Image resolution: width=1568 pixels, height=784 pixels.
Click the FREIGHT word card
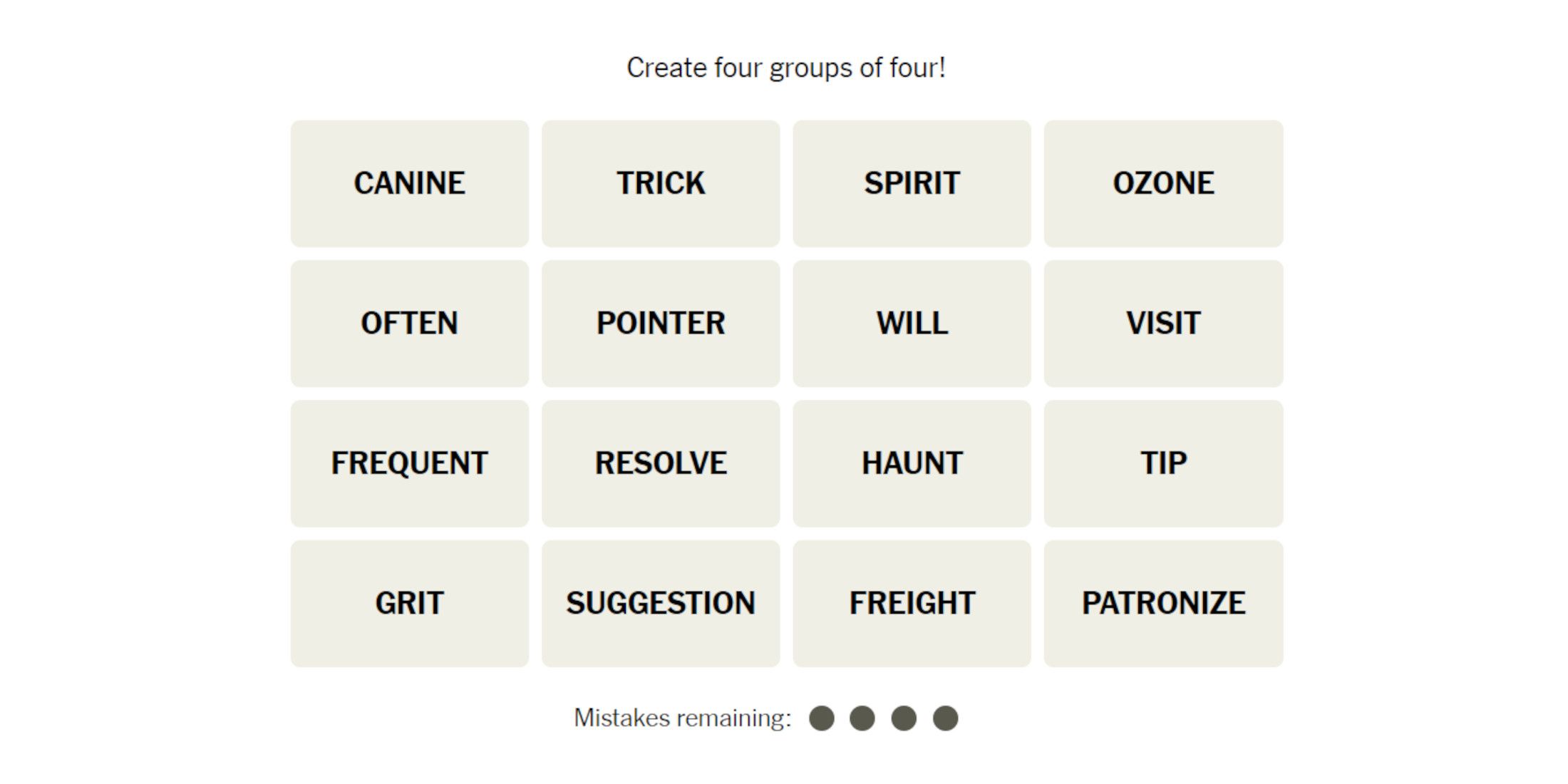click(912, 603)
